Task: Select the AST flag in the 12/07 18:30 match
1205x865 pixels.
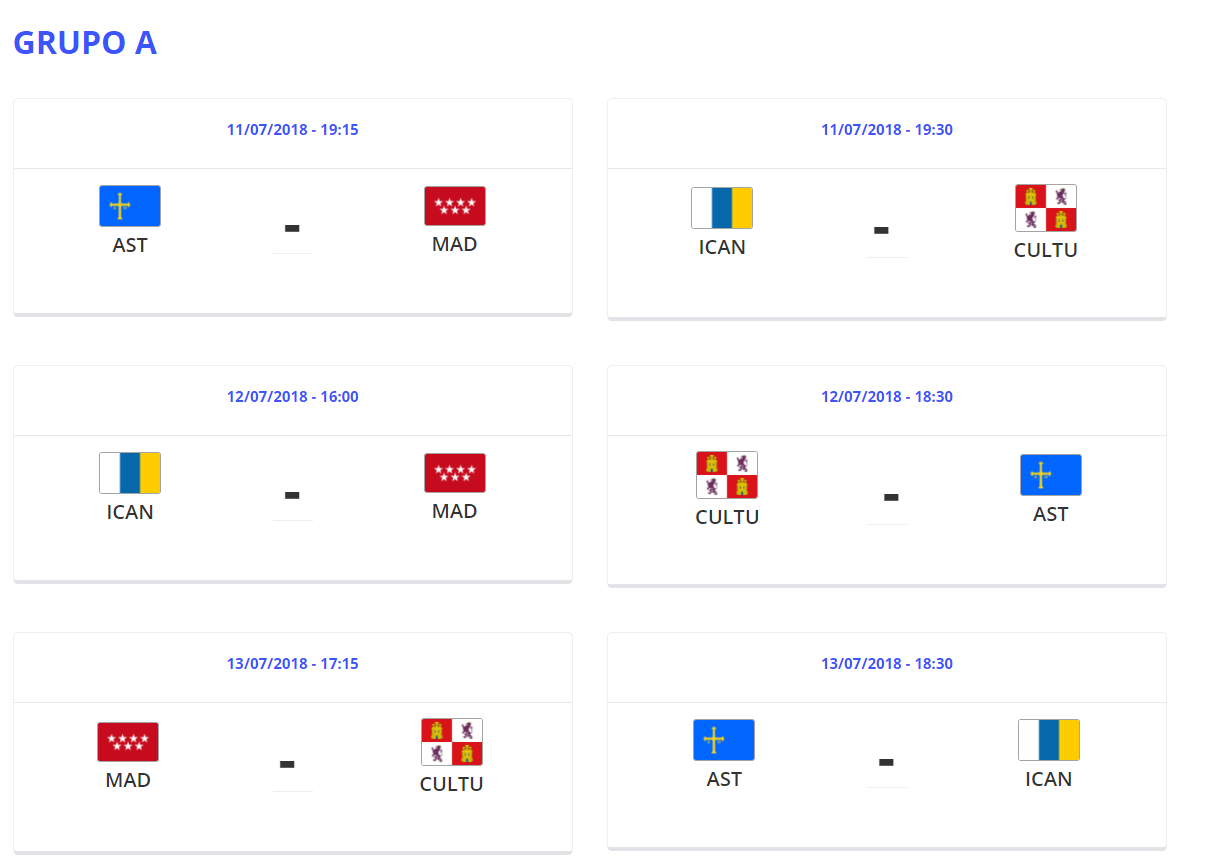Action: (x=1051, y=475)
